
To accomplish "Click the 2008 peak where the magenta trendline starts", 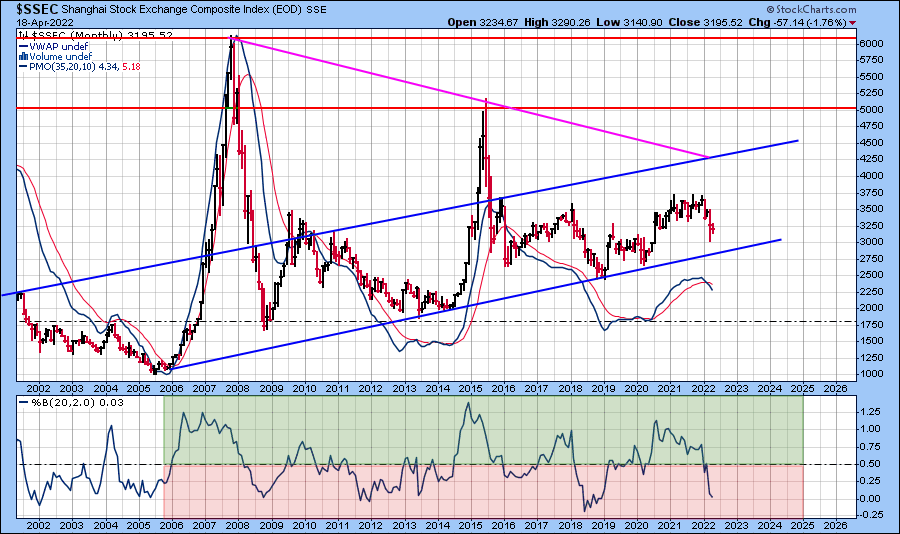I will pos(234,38).
